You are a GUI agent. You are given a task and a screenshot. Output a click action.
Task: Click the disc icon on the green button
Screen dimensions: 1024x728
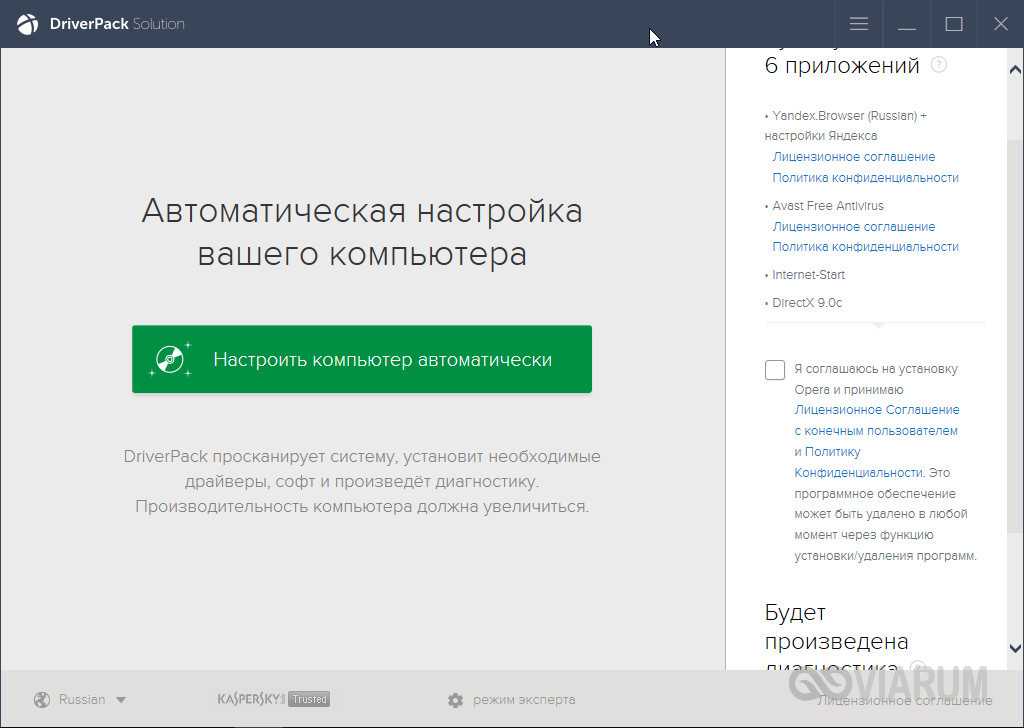pyautogui.click(x=170, y=359)
